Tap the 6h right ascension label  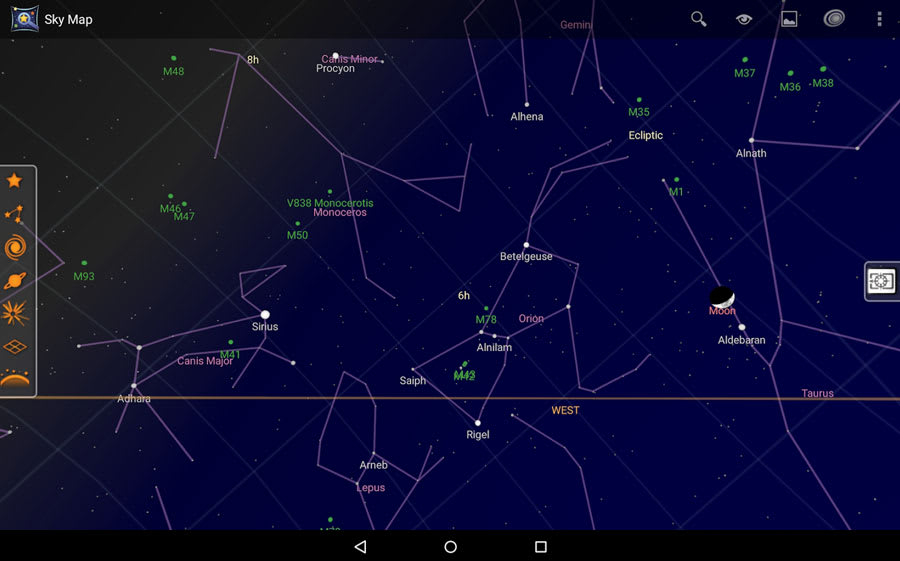[x=464, y=296]
